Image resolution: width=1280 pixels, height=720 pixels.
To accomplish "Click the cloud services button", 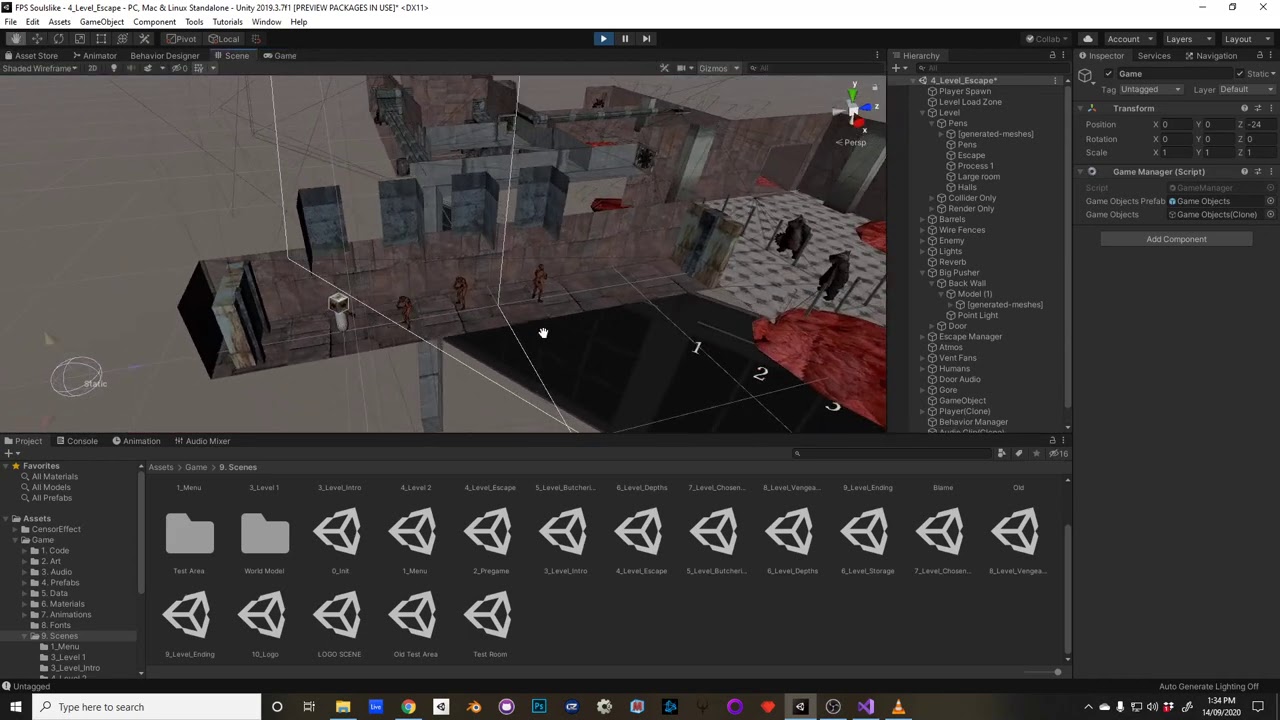I will click(1088, 39).
